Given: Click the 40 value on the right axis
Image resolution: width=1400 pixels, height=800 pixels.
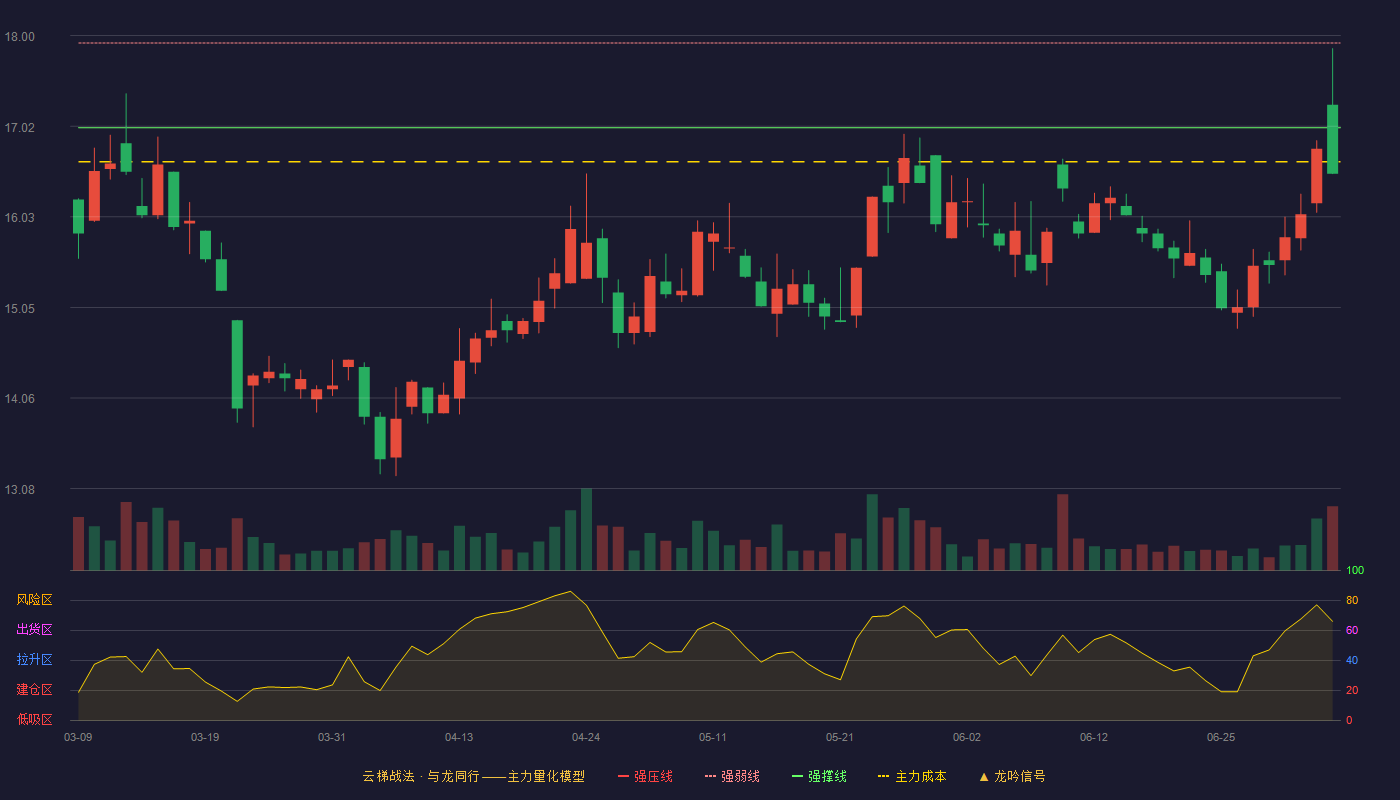Looking at the screenshot, I should [x=1352, y=660].
